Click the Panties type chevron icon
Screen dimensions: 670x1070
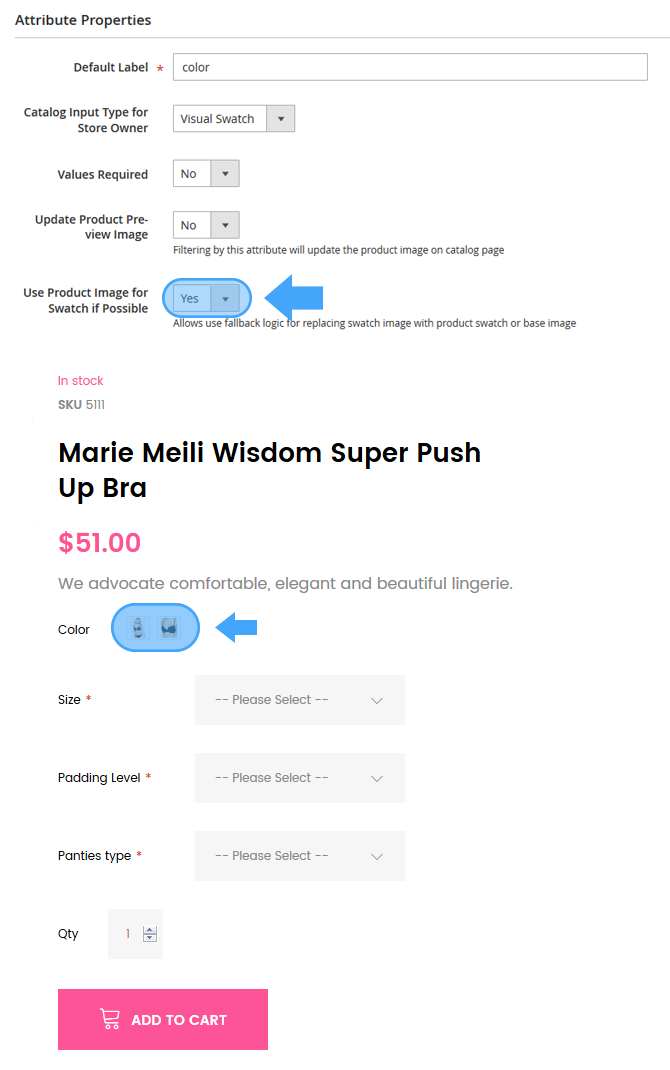point(377,856)
